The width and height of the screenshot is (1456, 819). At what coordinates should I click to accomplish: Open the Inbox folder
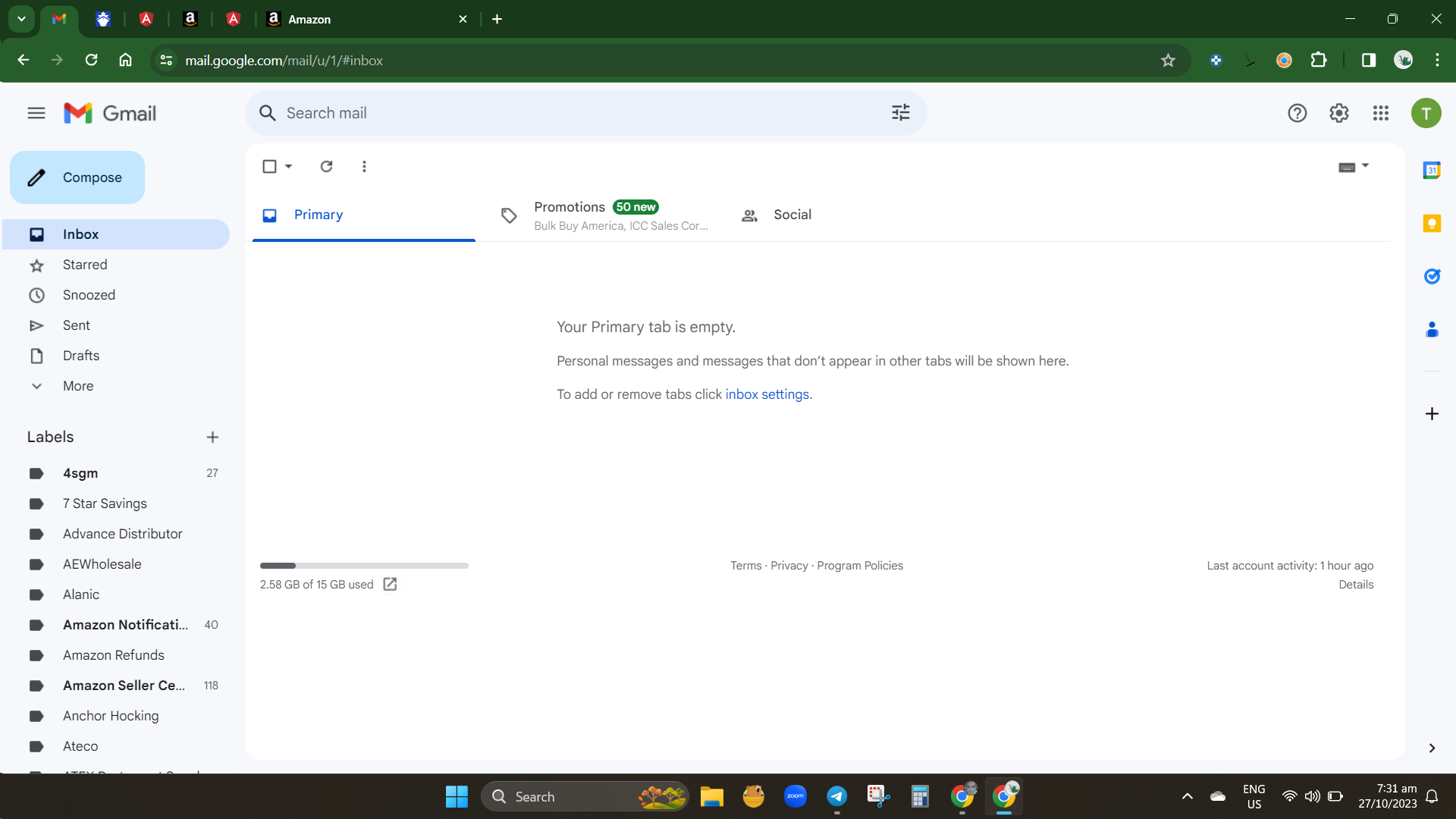[x=116, y=234]
